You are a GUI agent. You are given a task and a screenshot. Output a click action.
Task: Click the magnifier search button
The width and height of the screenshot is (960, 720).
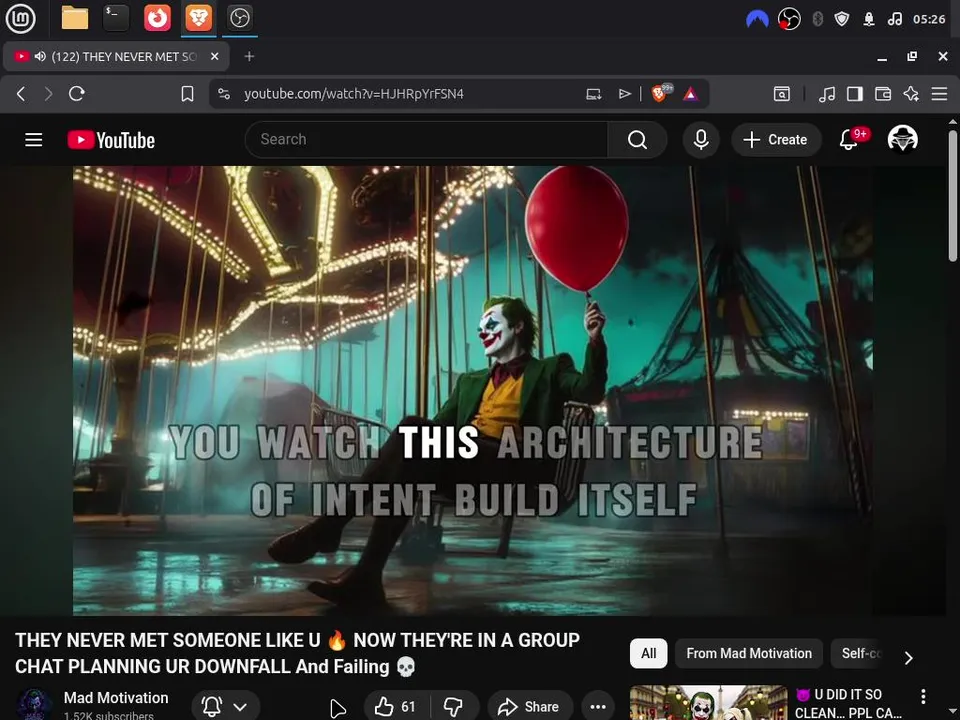[x=637, y=140]
